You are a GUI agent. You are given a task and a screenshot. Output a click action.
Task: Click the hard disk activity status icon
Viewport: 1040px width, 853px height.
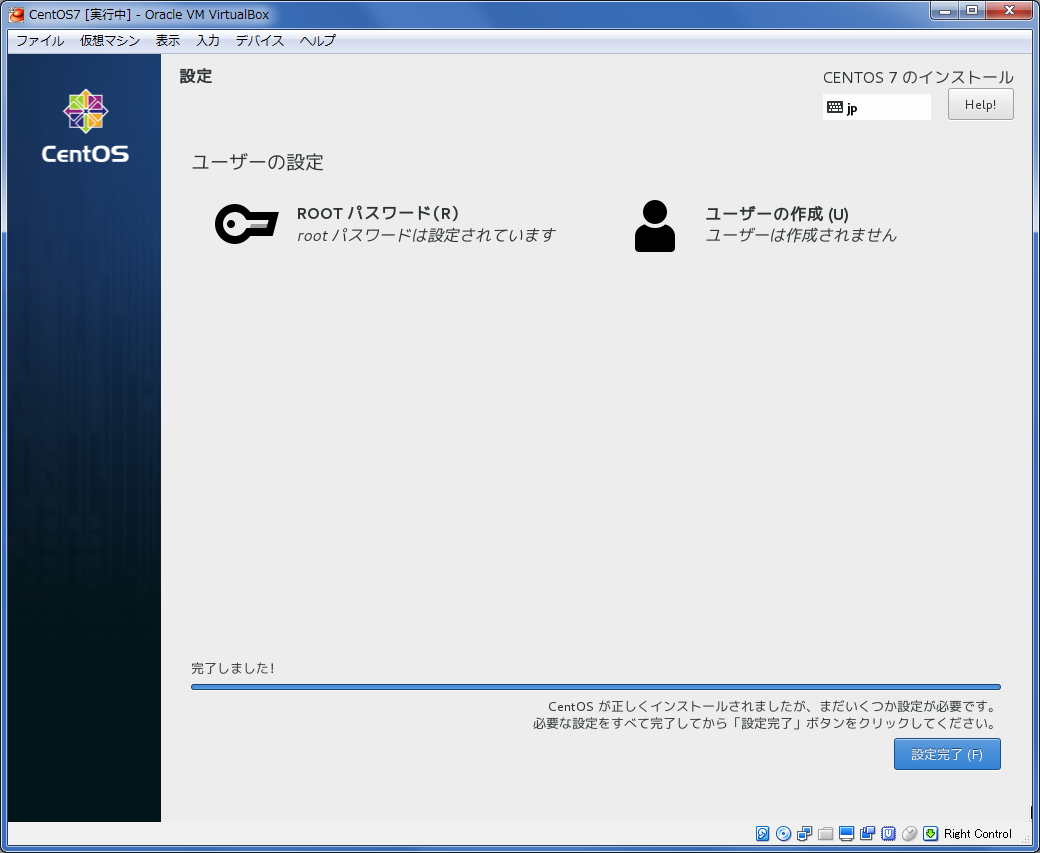763,833
